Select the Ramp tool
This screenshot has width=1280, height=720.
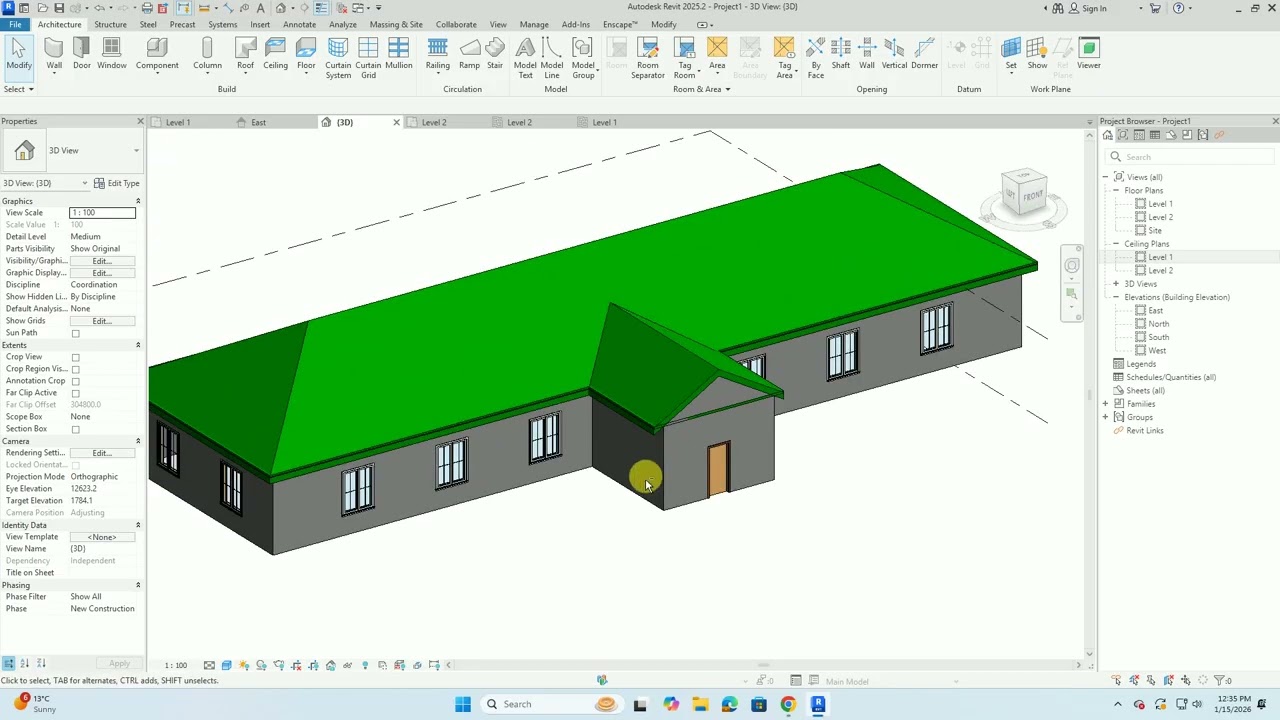pos(469,54)
